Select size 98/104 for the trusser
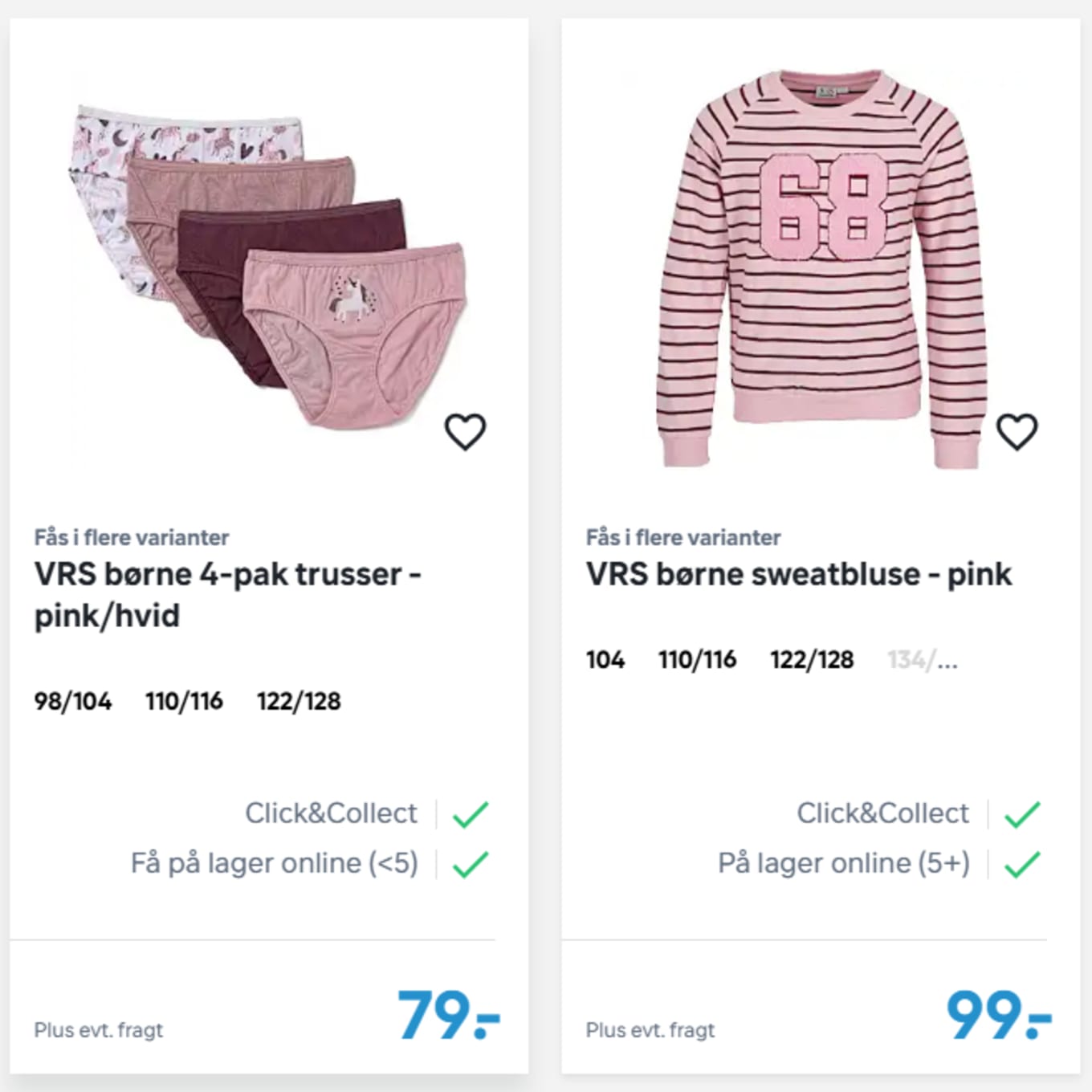The image size is (1092, 1092). click(x=73, y=701)
